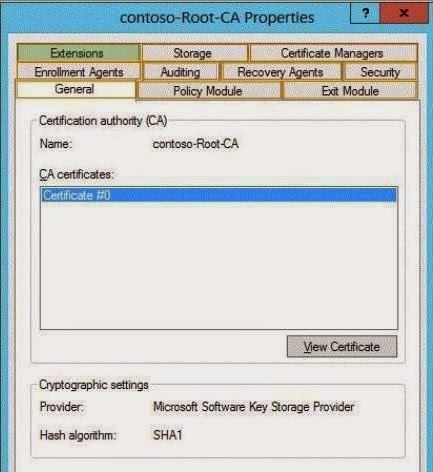
Task: Click the SHA1 hash algorithm value
Action: click(x=168, y=435)
